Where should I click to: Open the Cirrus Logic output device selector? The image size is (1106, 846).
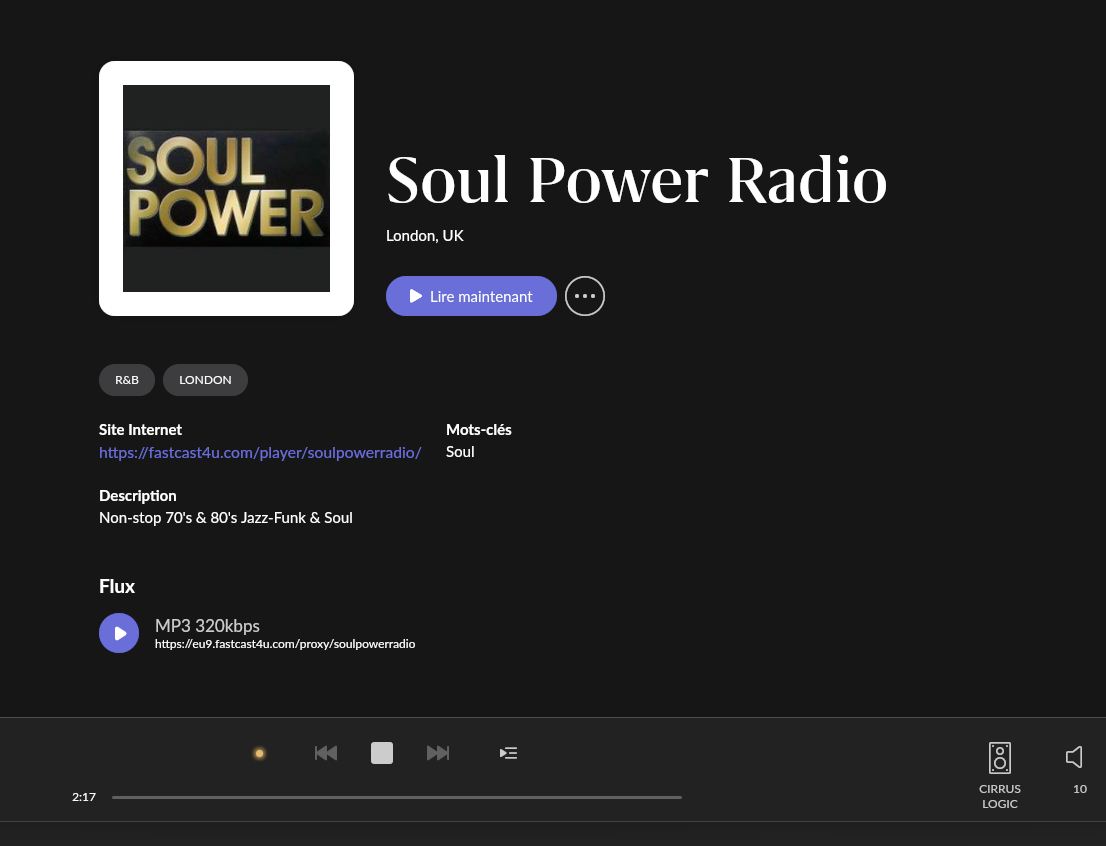tap(999, 759)
